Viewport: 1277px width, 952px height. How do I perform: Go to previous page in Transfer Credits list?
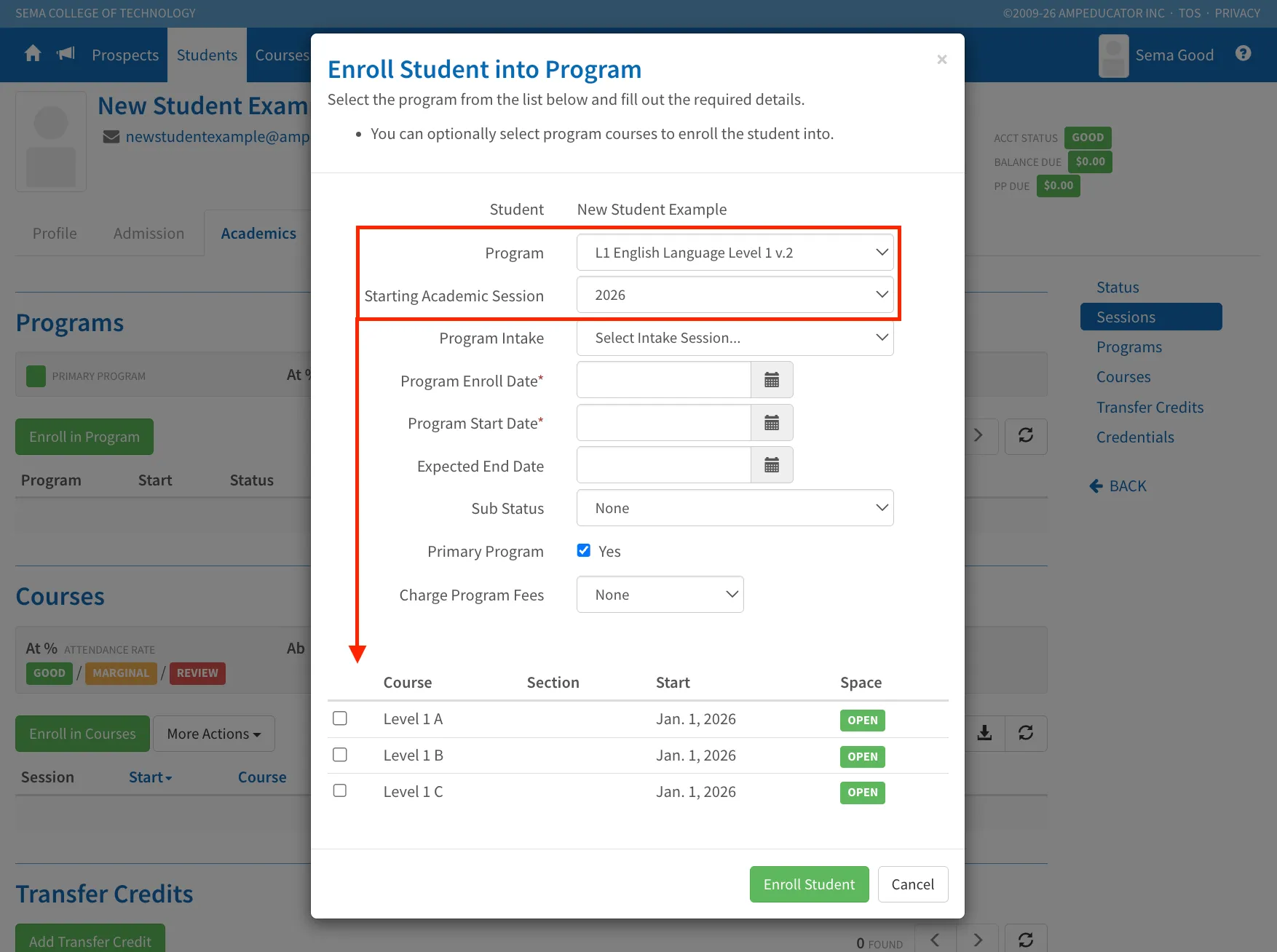click(x=936, y=940)
